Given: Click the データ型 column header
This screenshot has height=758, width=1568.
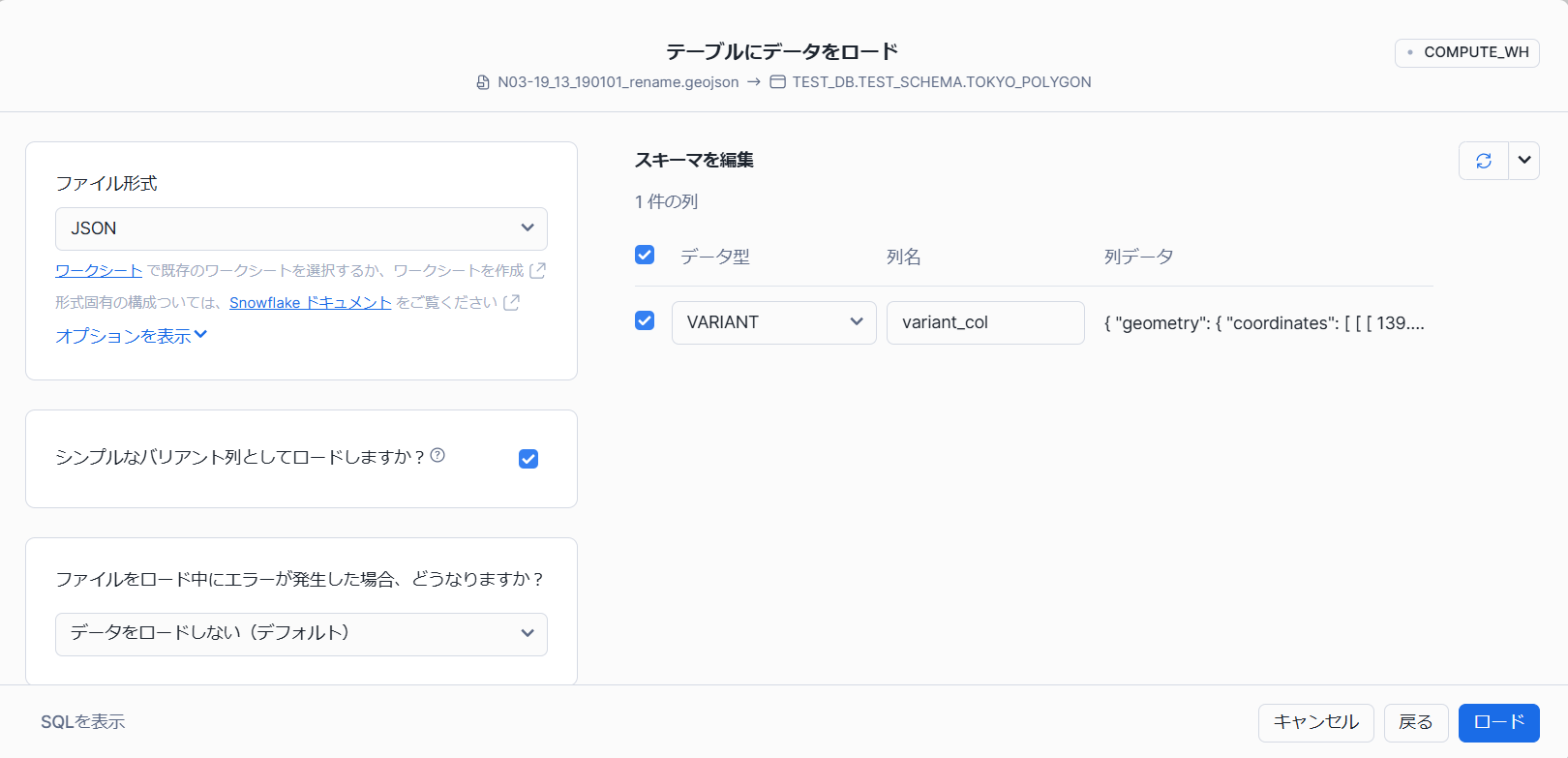Looking at the screenshot, I should (715, 257).
